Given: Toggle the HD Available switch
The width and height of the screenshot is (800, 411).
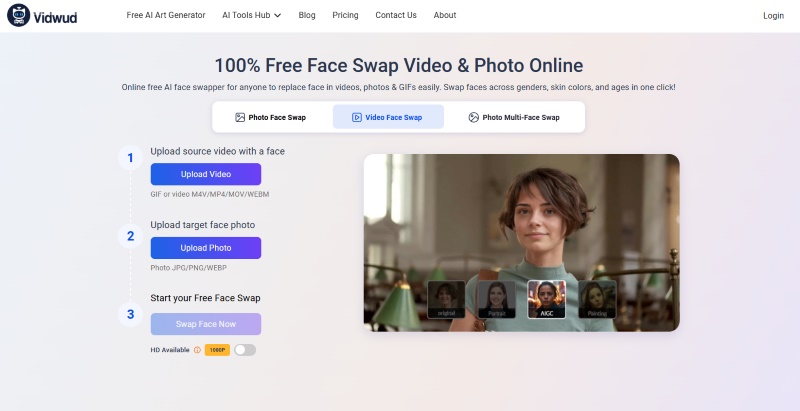Looking at the screenshot, I should point(245,350).
